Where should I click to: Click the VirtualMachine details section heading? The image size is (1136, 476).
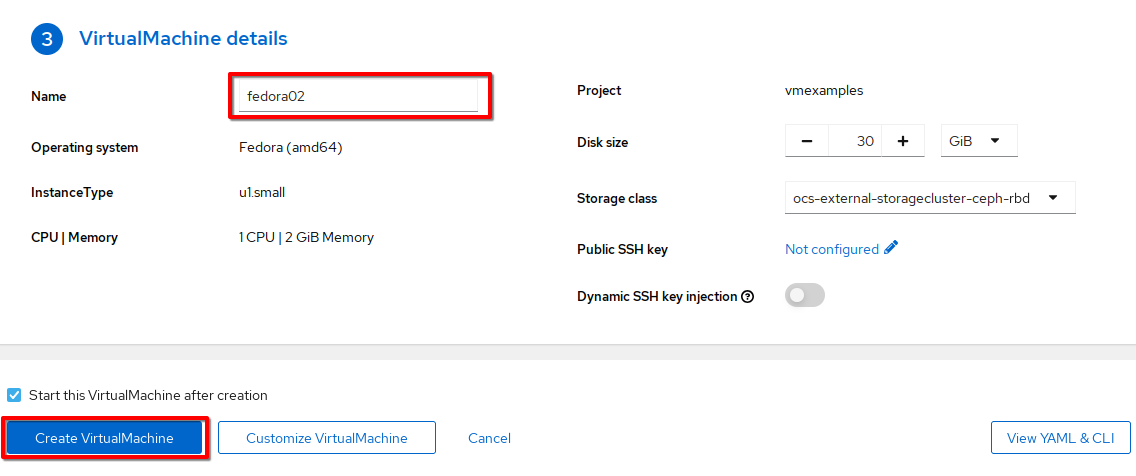[183, 38]
